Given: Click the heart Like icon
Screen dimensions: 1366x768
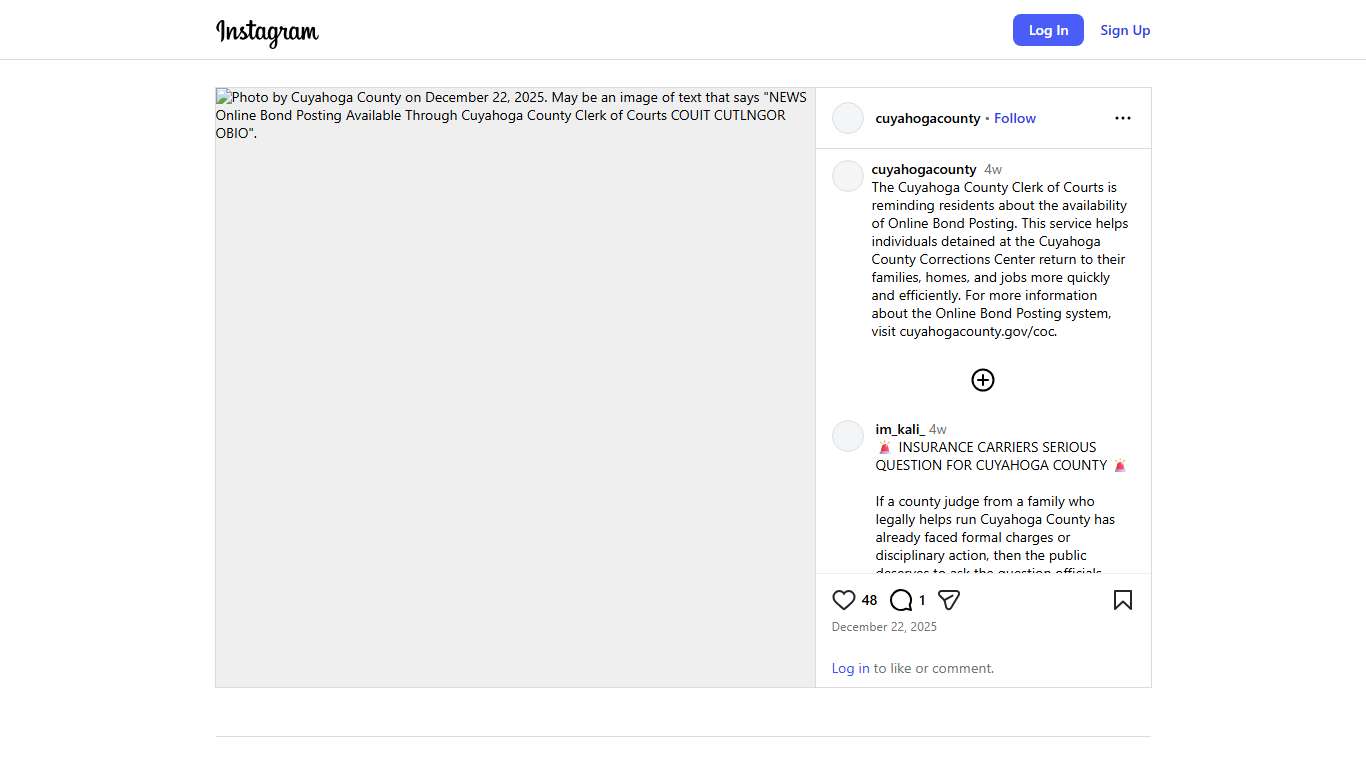Looking at the screenshot, I should click(x=844, y=600).
